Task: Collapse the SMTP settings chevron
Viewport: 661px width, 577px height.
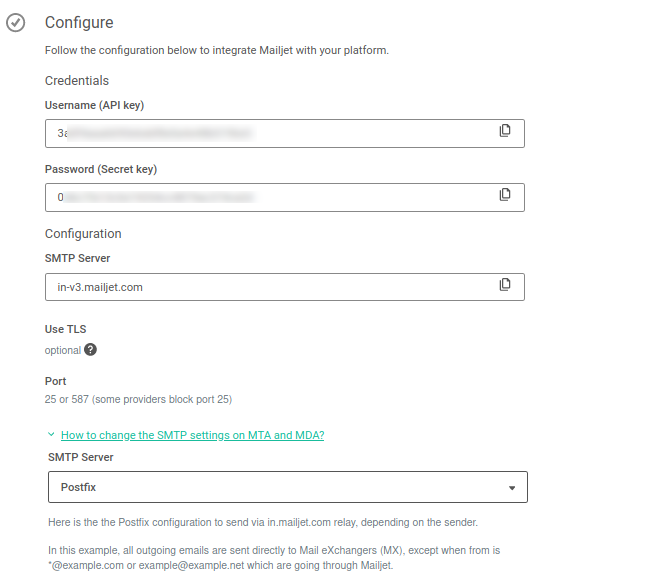Action: pos(51,435)
